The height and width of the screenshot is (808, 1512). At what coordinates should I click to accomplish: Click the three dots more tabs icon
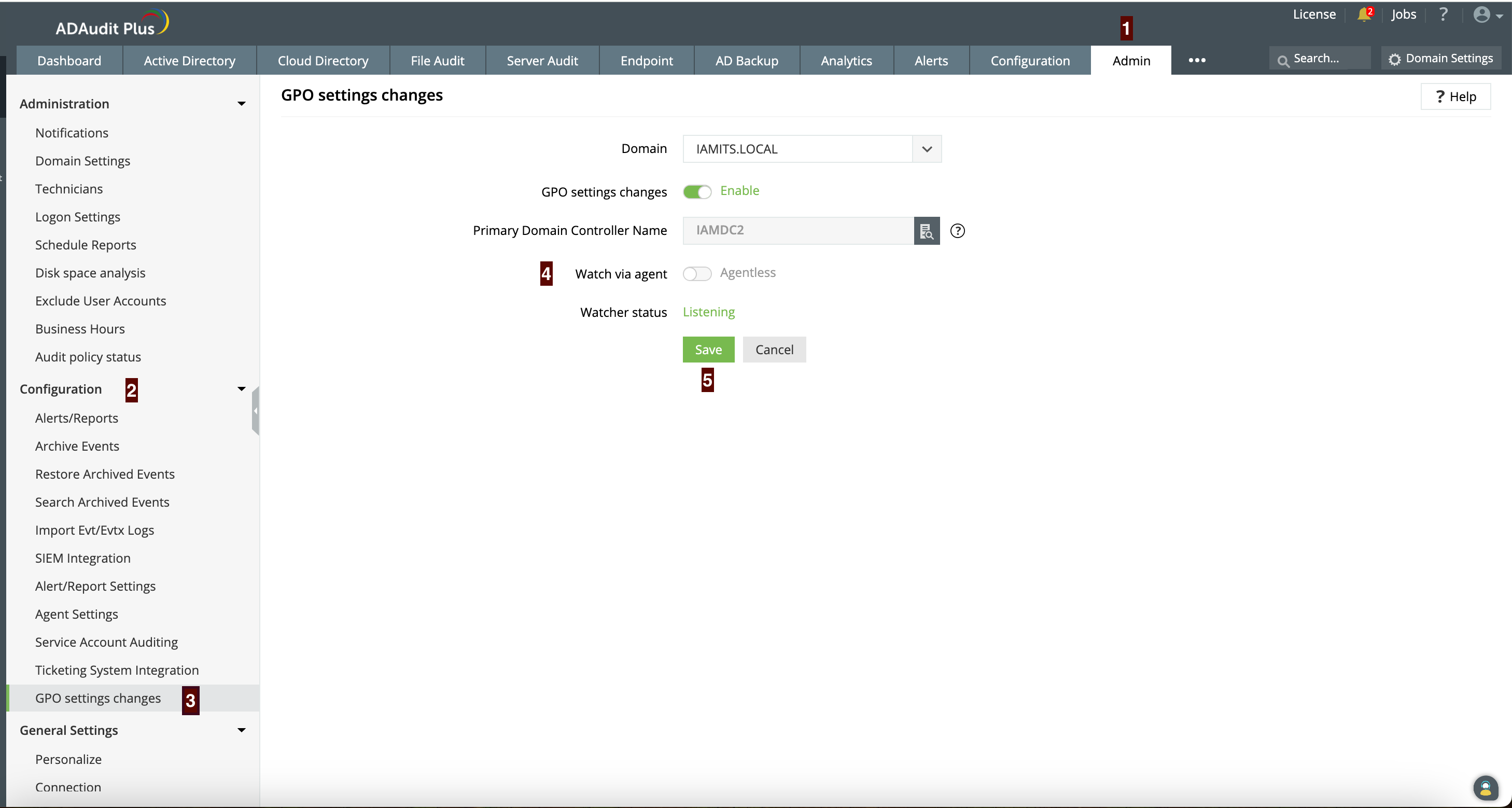coord(1196,61)
